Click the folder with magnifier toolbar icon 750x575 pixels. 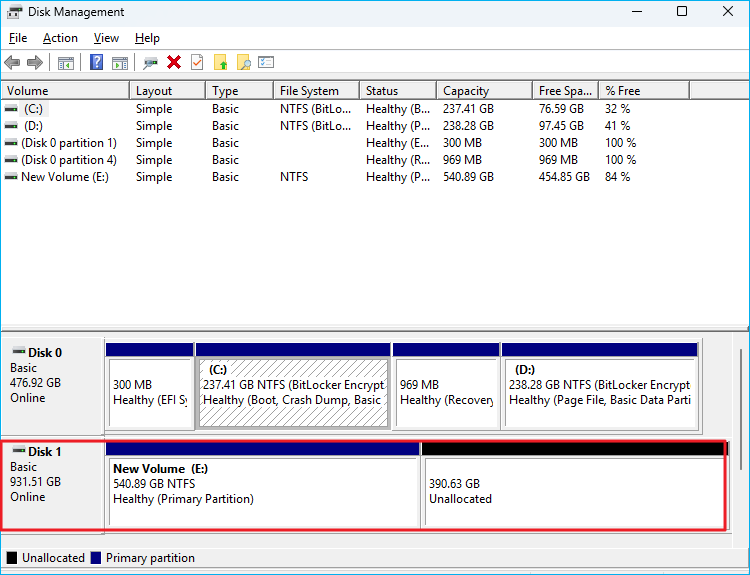click(x=243, y=63)
